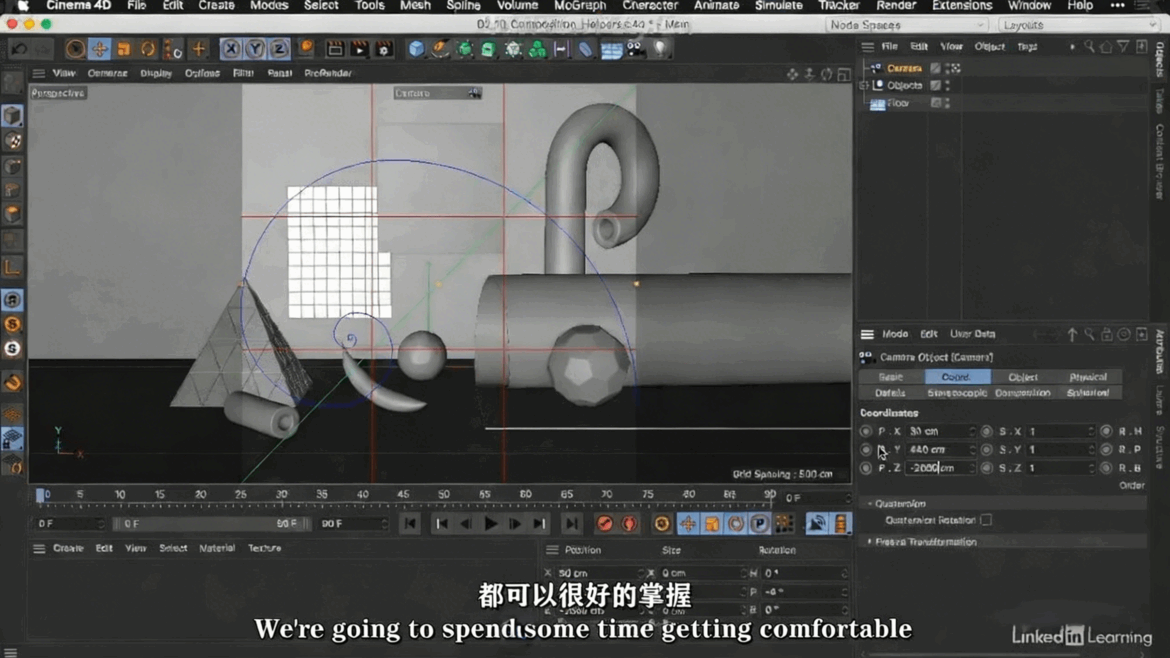Viewport: 1170px width, 658px height.
Task: Toggle the X axis lock in the toolbar
Action: tap(231, 48)
